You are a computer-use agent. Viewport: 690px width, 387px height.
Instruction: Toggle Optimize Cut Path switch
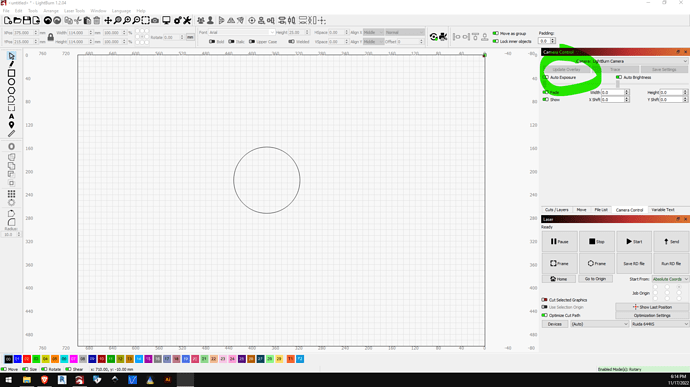click(544, 315)
